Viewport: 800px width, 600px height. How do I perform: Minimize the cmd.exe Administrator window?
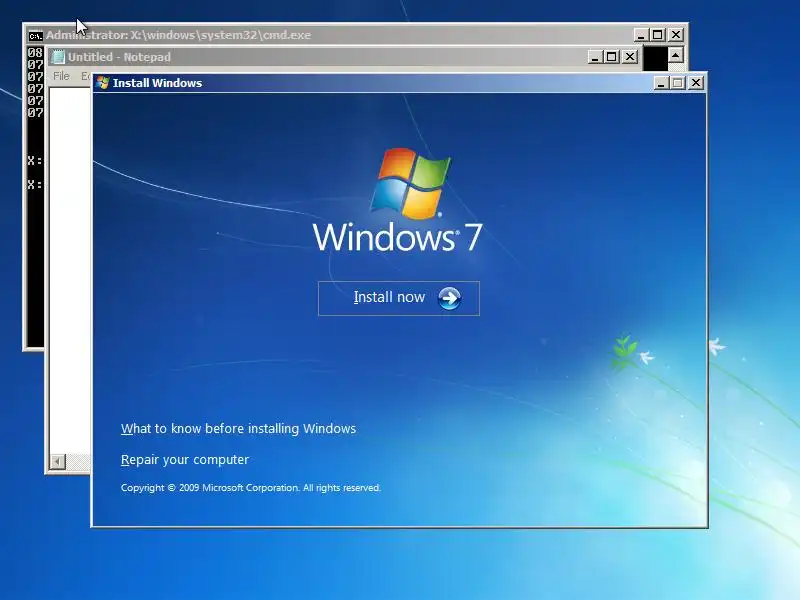click(x=641, y=35)
